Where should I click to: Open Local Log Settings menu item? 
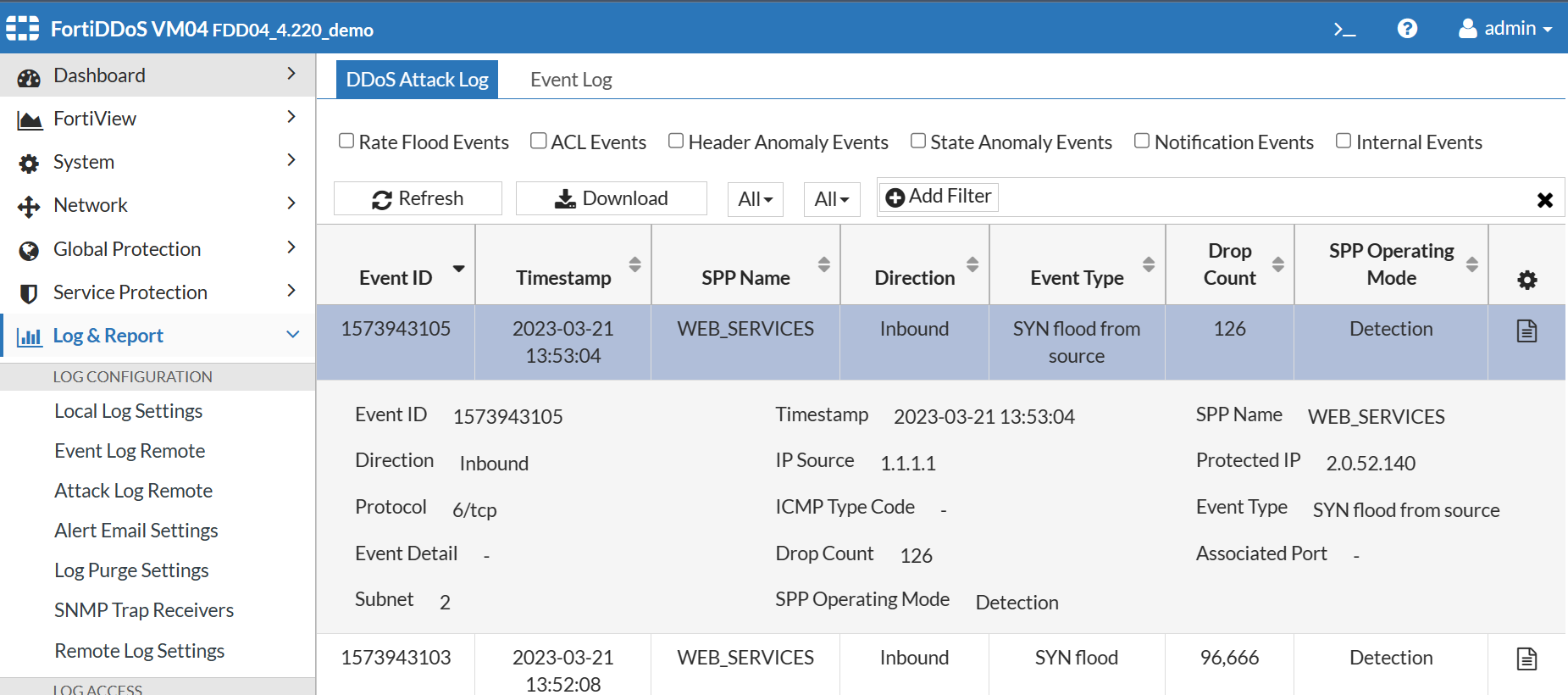pyautogui.click(x=129, y=411)
